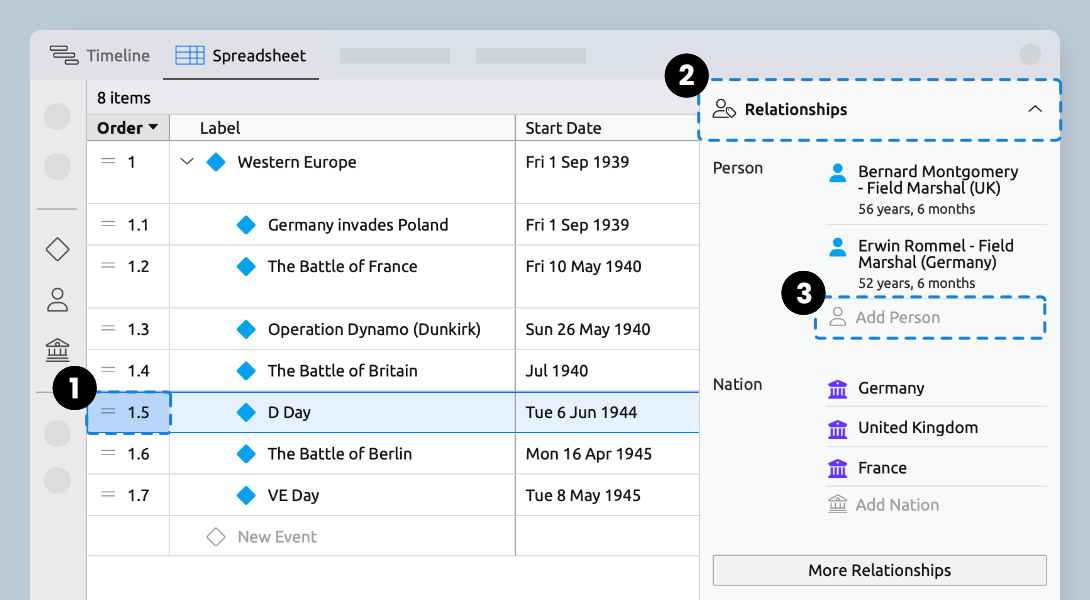Image resolution: width=1090 pixels, height=600 pixels.
Task: Select The Battle of Berlin label
Action: coord(340,454)
